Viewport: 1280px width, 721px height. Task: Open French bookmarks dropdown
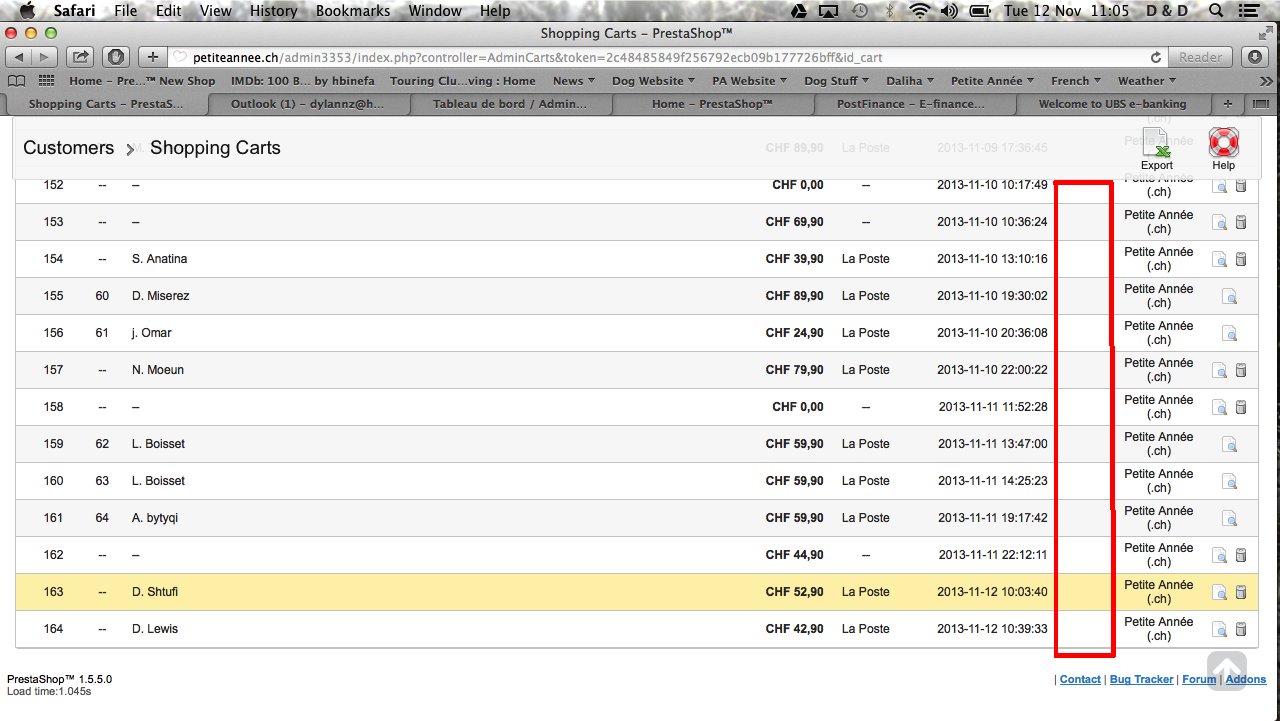[1076, 81]
